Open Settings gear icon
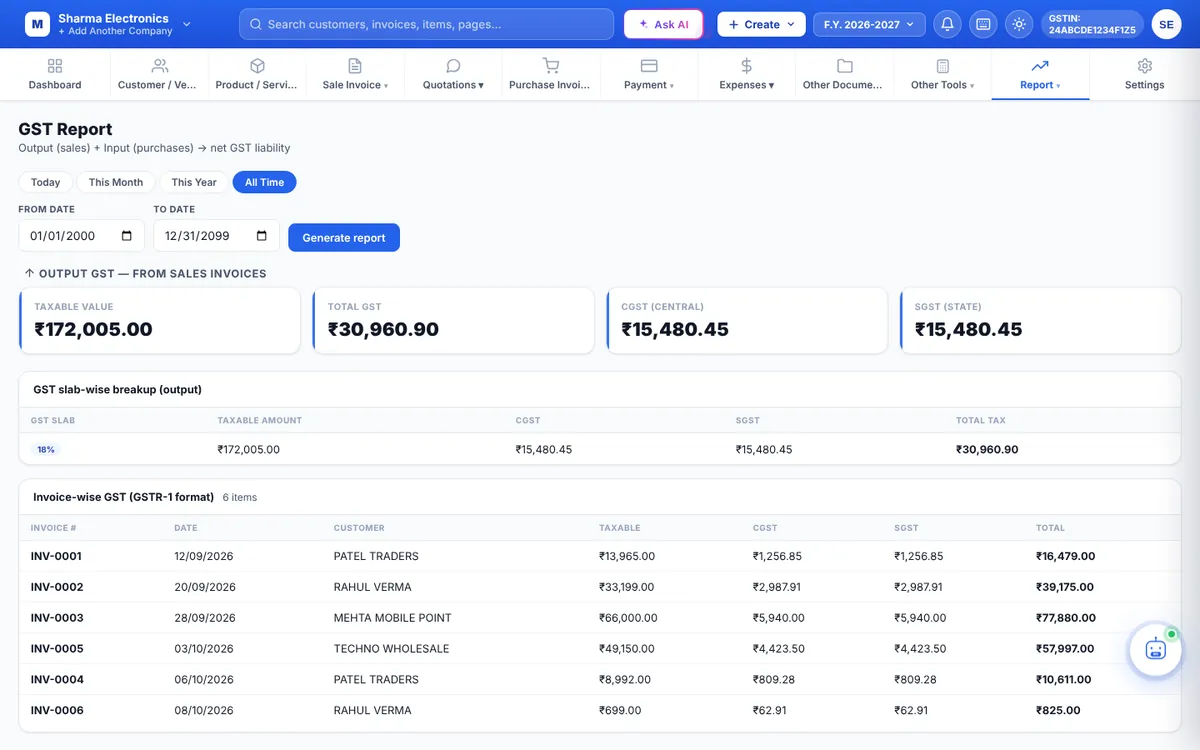This screenshot has height=750, width=1200. [1145, 66]
